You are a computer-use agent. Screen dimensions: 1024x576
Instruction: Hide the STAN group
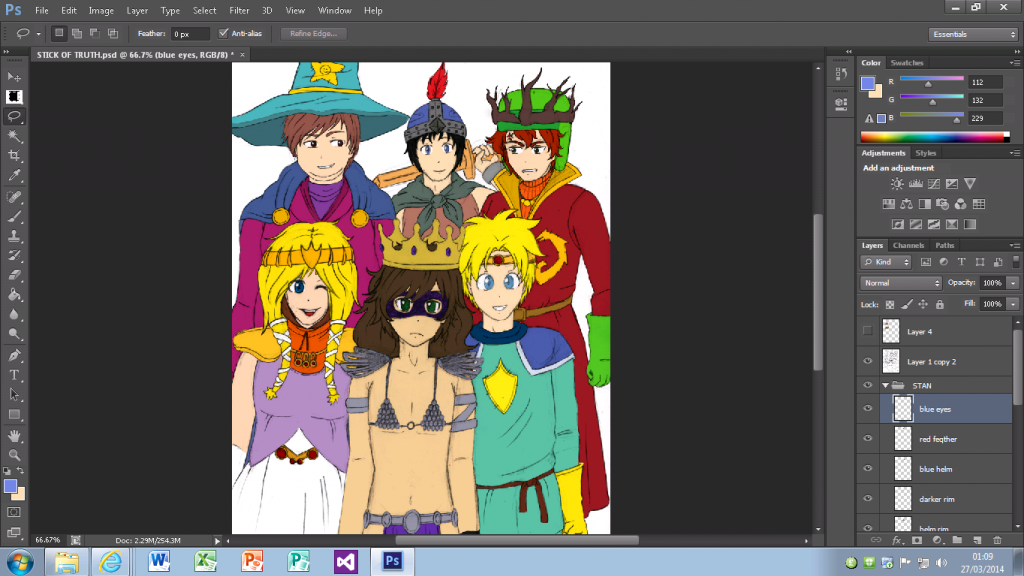(867, 385)
